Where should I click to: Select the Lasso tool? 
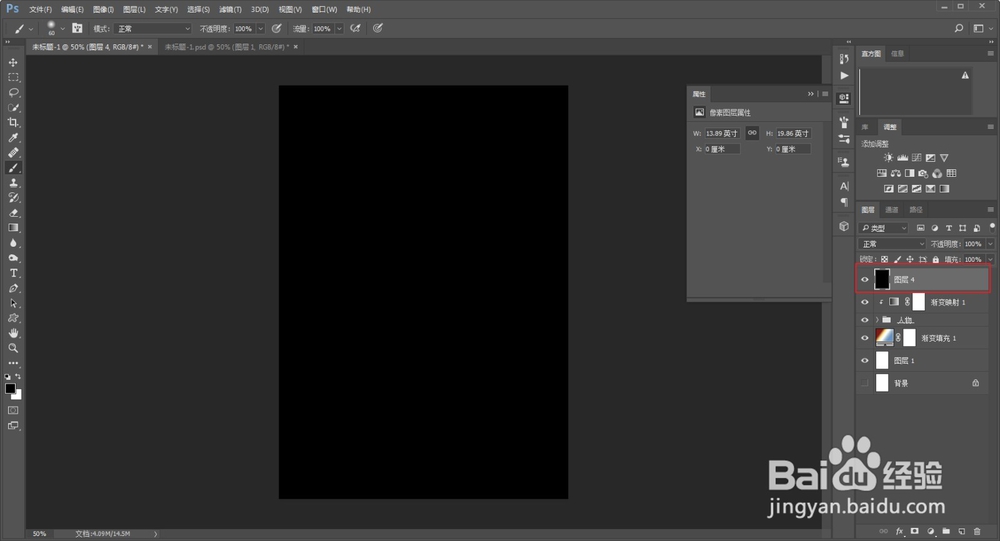point(13,93)
